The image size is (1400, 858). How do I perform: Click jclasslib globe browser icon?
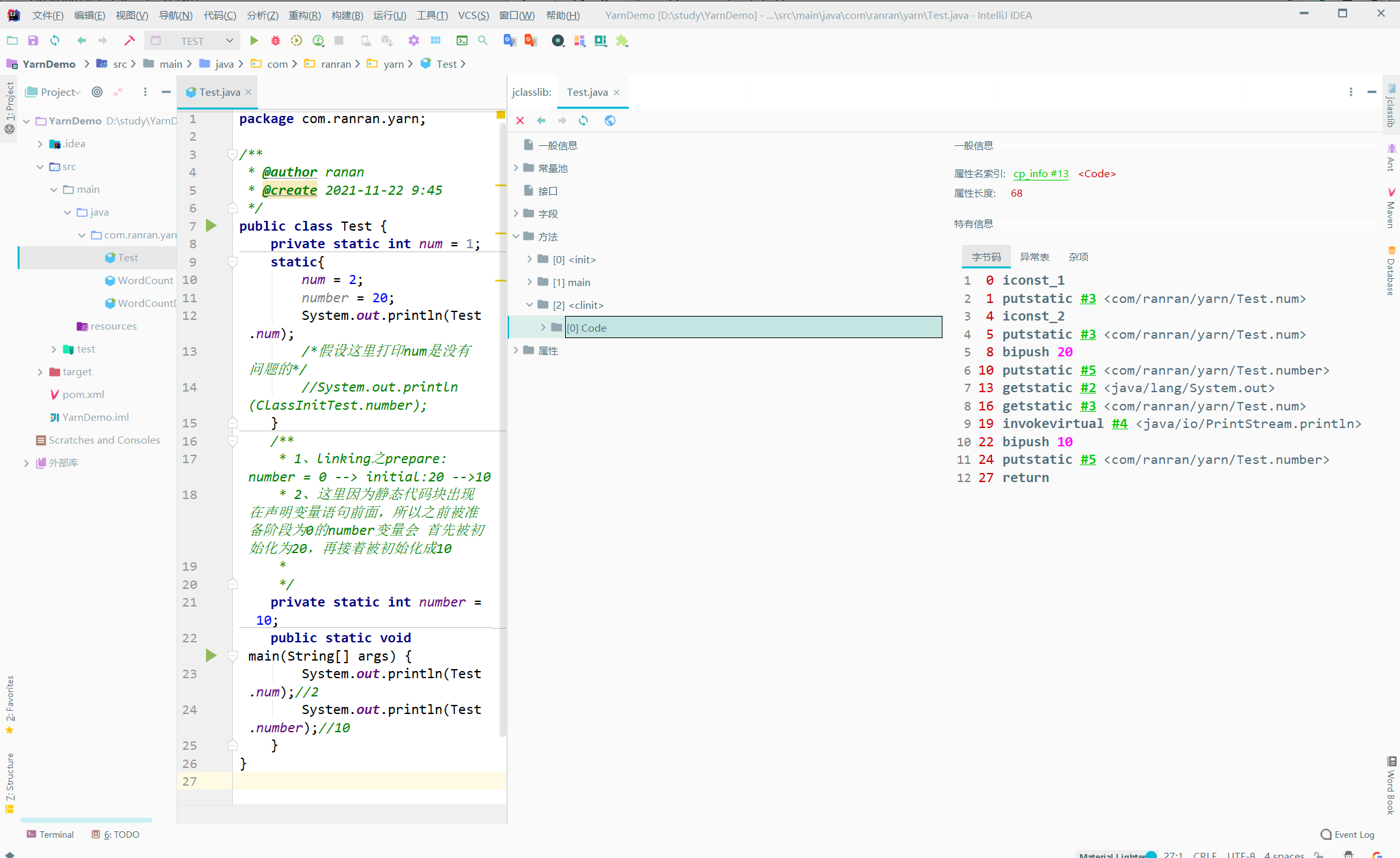610,121
